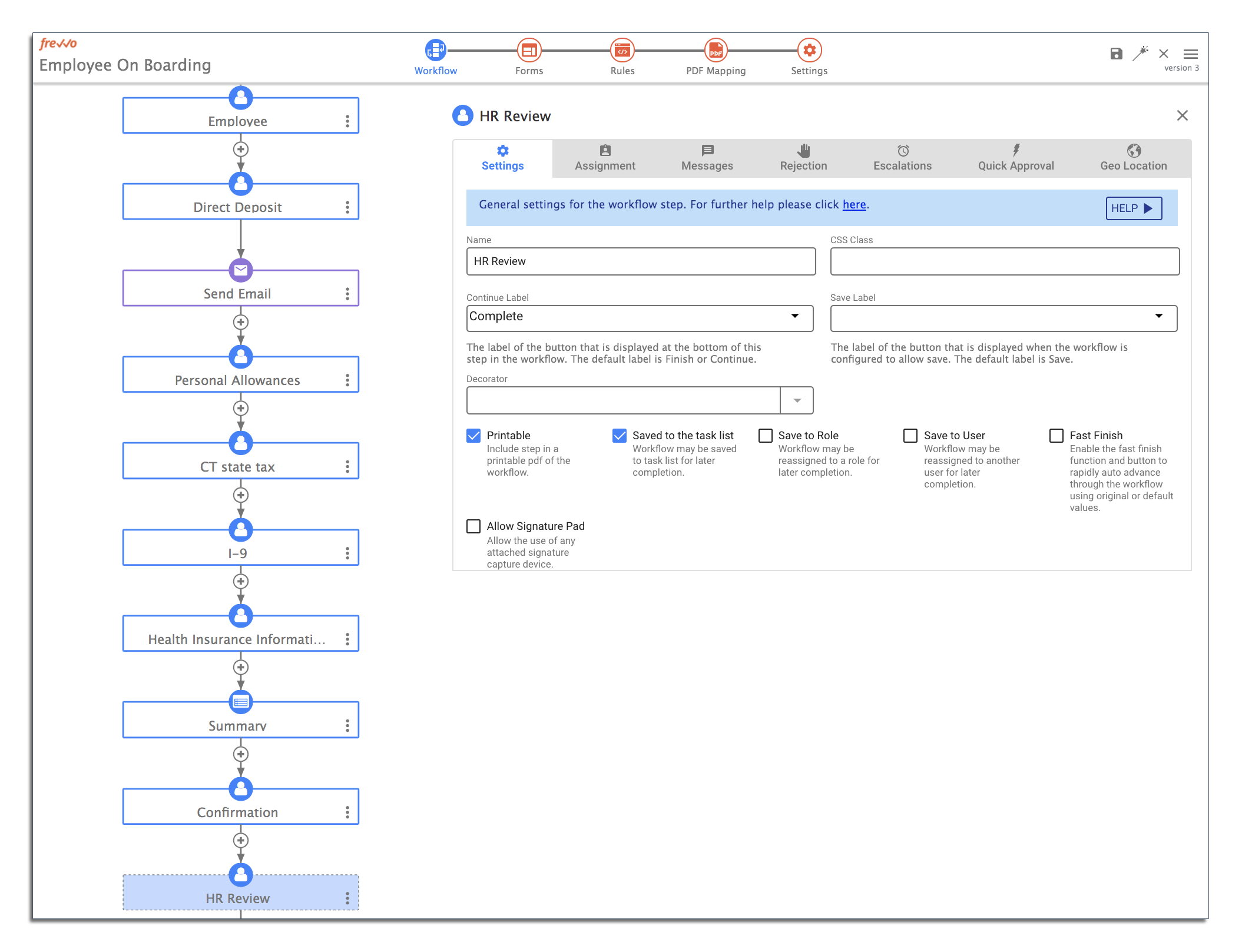
Task: Uncheck the Printable checkbox
Action: (473, 436)
